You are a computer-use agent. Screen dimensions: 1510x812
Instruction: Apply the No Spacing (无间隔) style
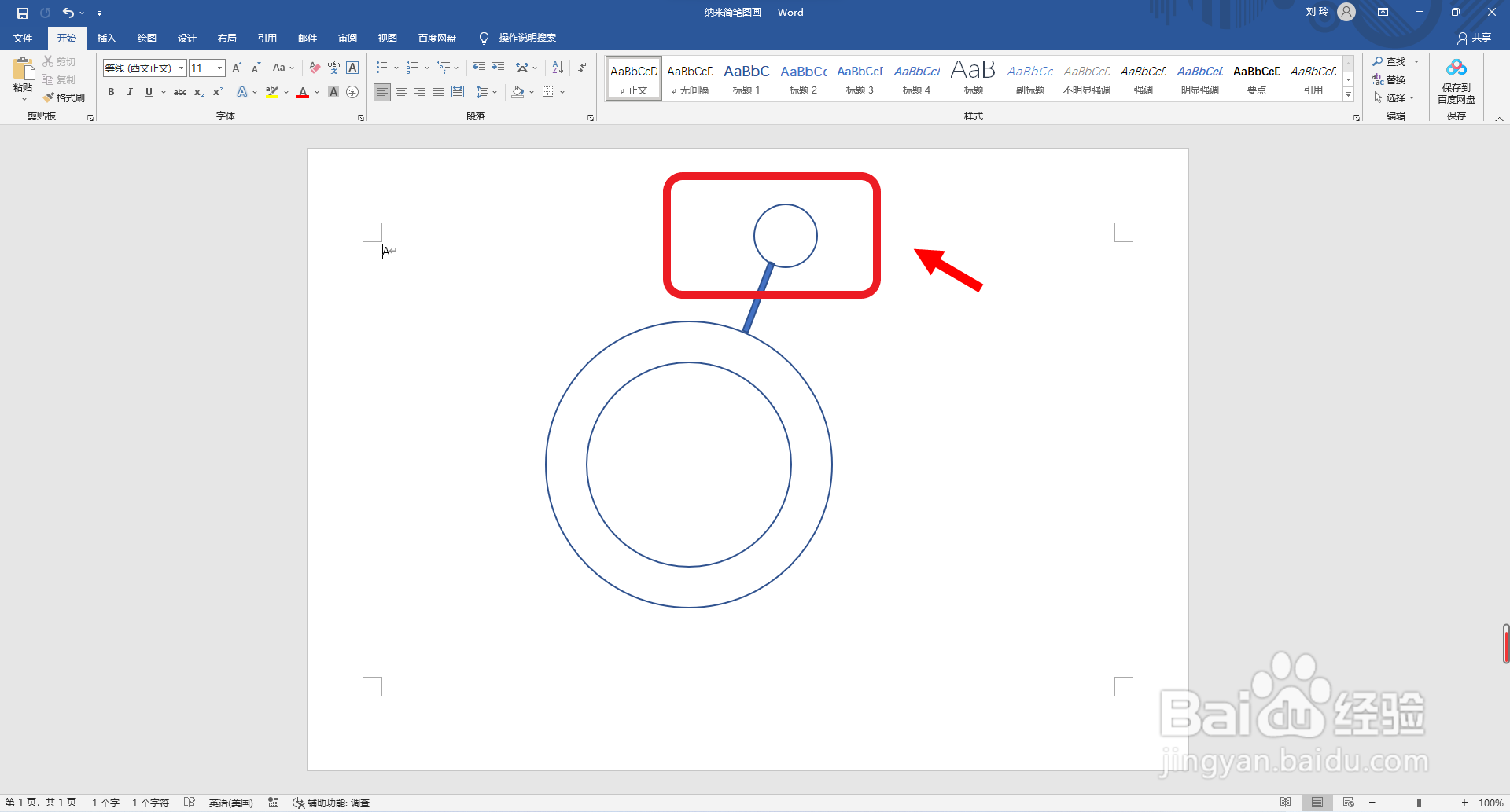(x=690, y=79)
